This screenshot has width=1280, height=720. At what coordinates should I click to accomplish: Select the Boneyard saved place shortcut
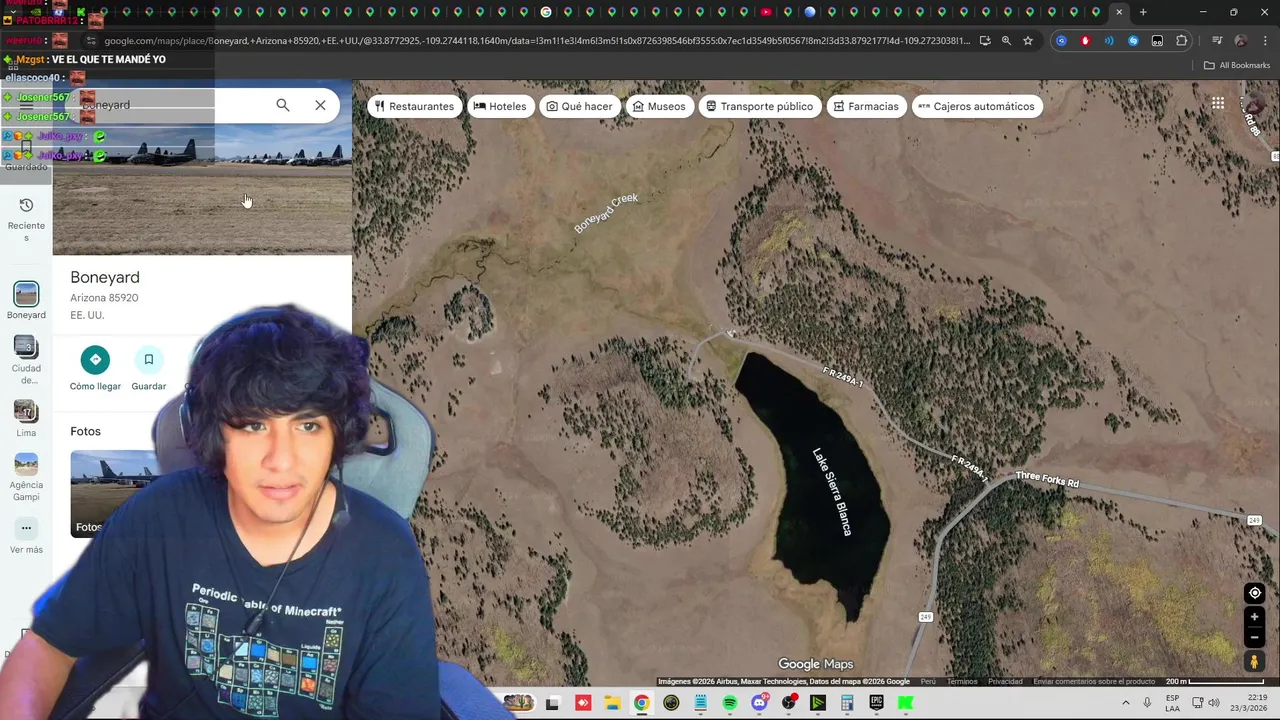pyautogui.click(x=26, y=301)
